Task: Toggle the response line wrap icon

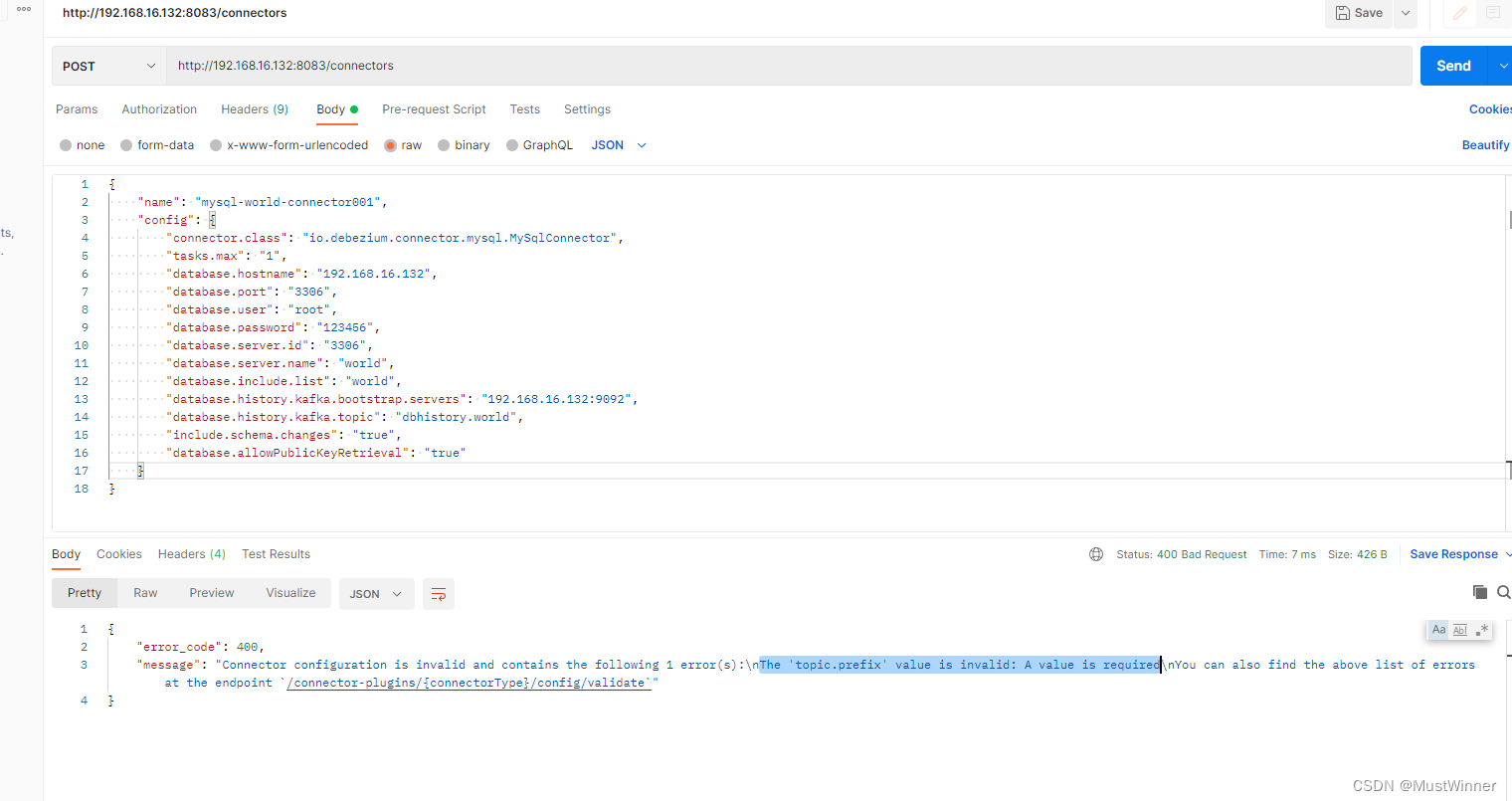Action: [x=439, y=594]
